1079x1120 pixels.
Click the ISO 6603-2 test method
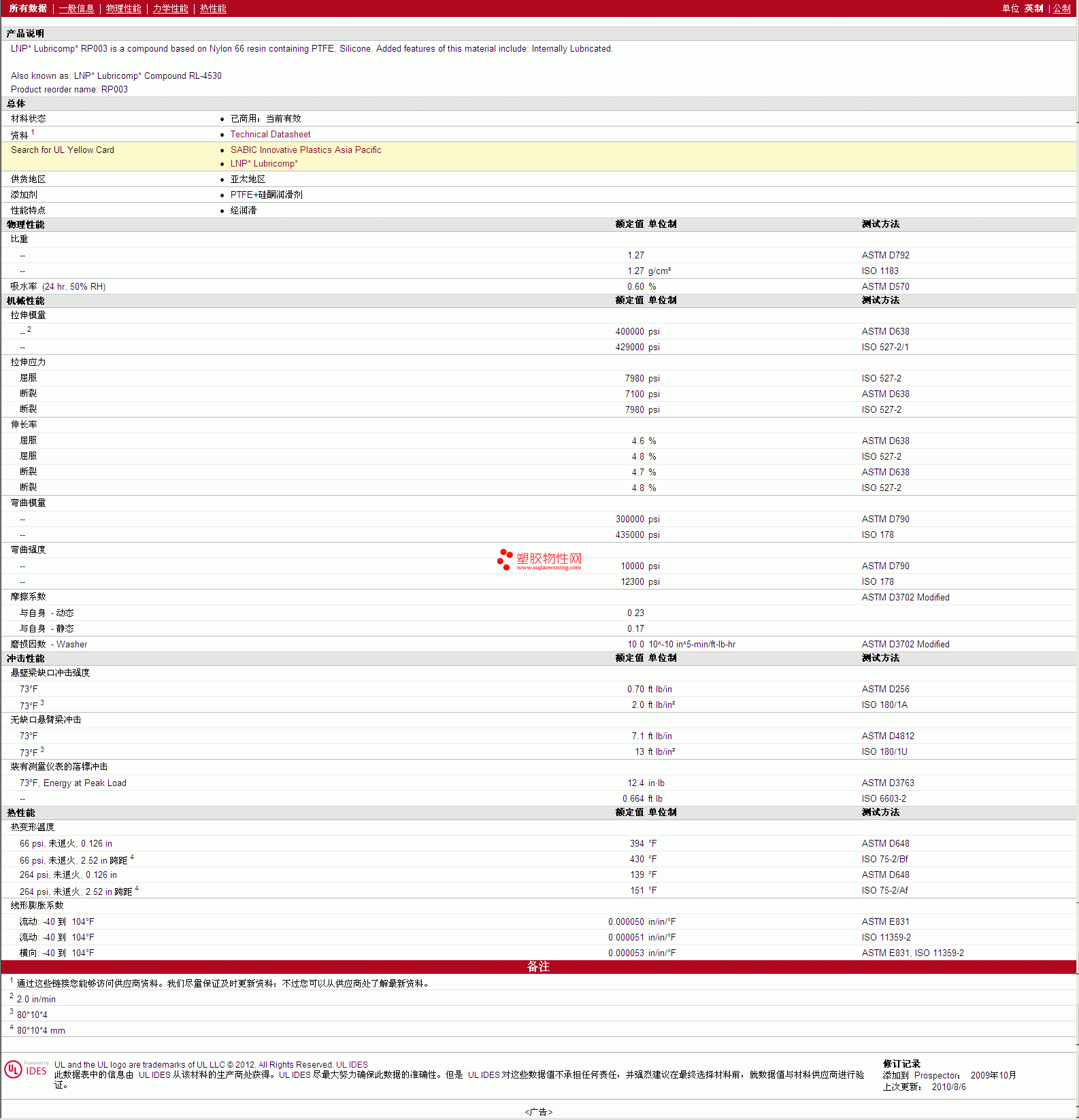coord(884,799)
